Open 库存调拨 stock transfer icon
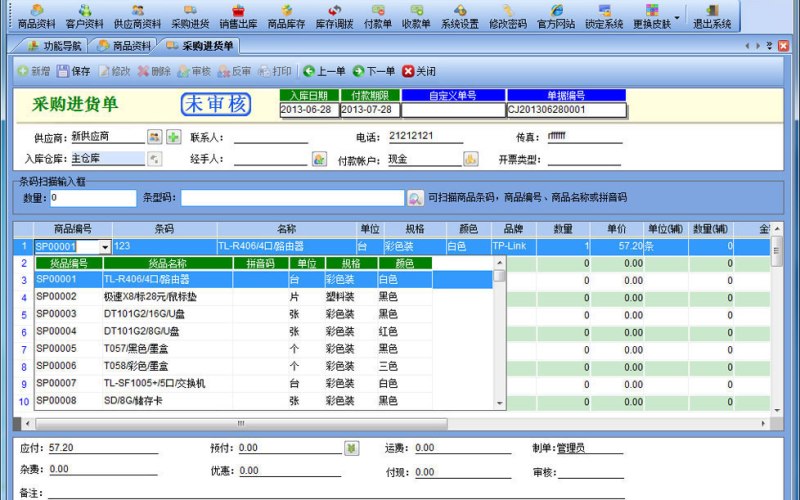 coord(334,16)
